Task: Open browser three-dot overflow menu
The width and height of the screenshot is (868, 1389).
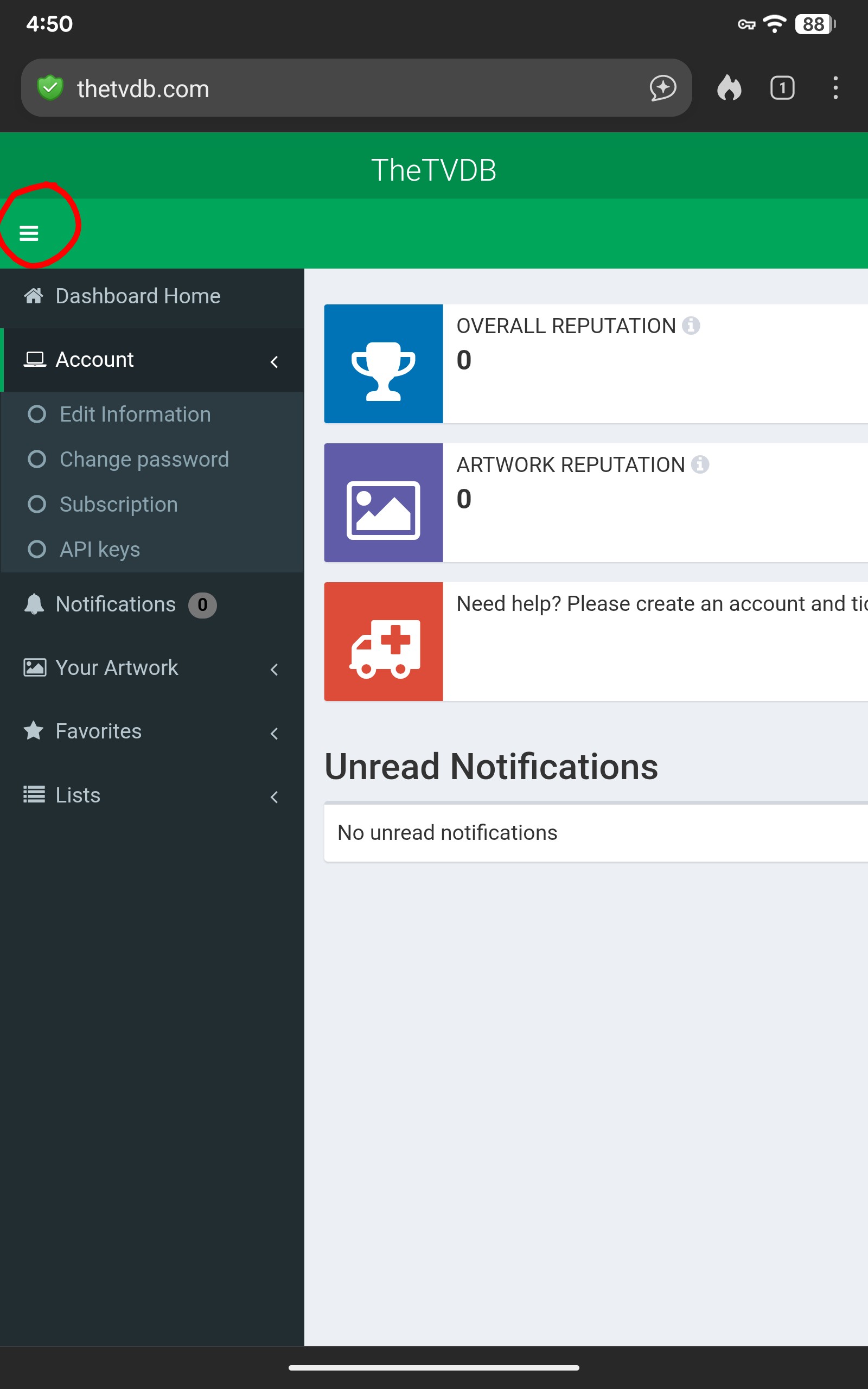Action: pos(835,88)
